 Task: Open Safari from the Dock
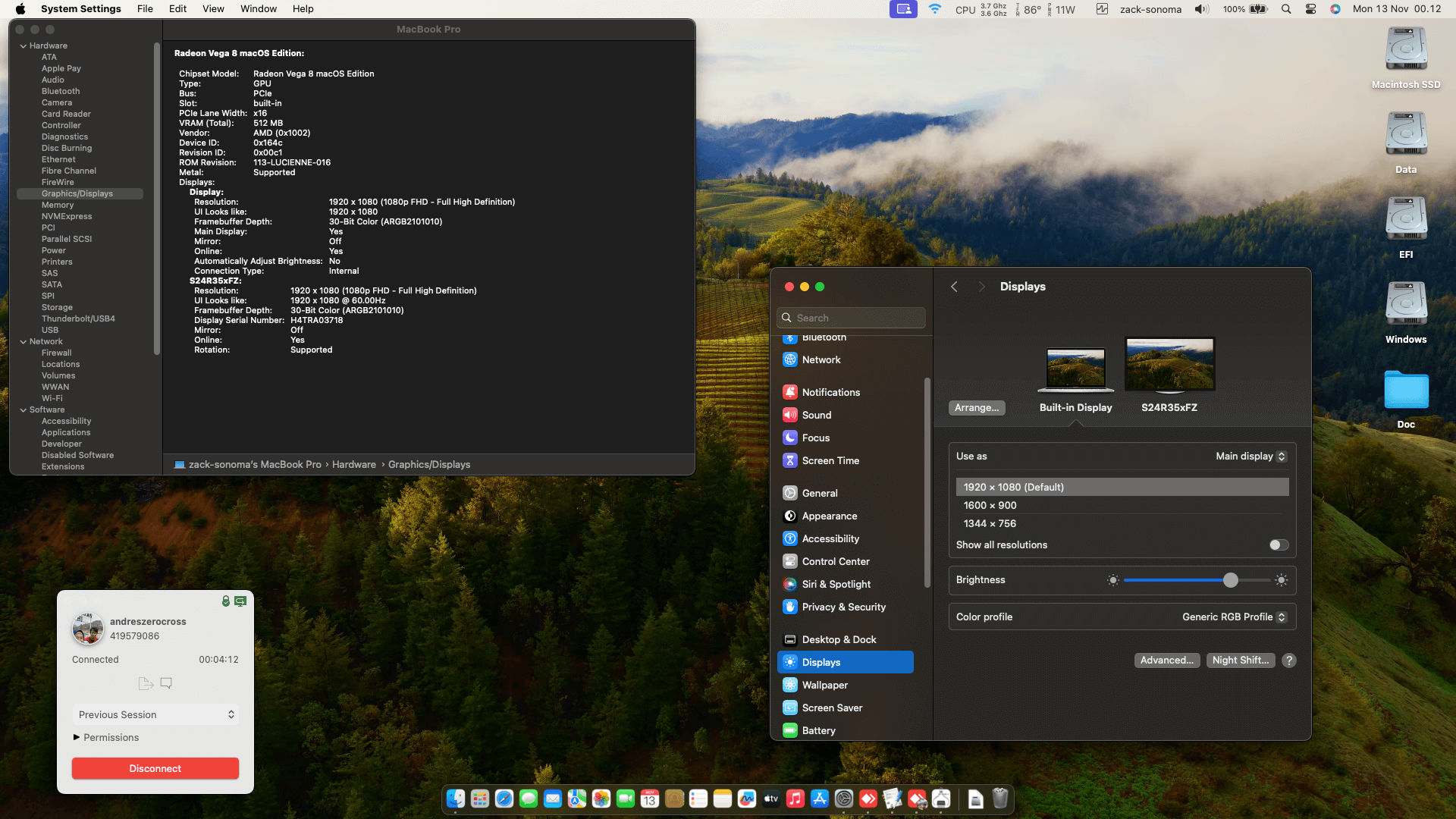[504, 799]
